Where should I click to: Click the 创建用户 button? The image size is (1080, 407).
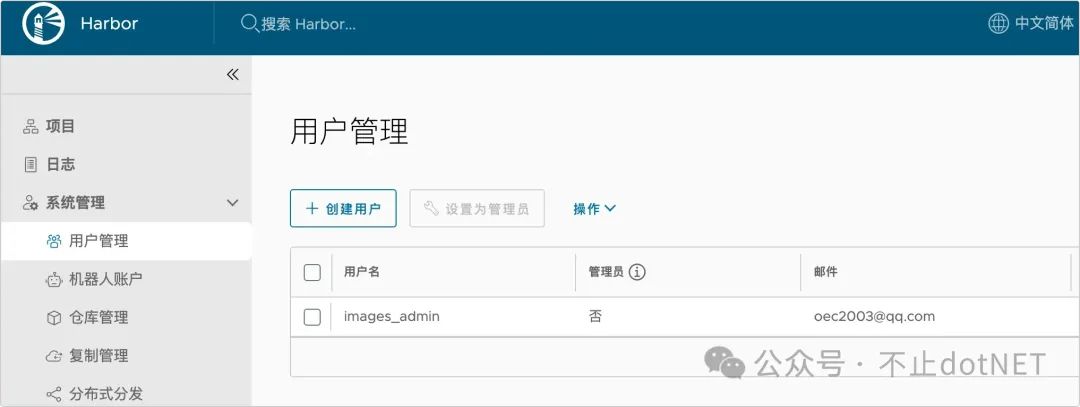click(343, 208)
